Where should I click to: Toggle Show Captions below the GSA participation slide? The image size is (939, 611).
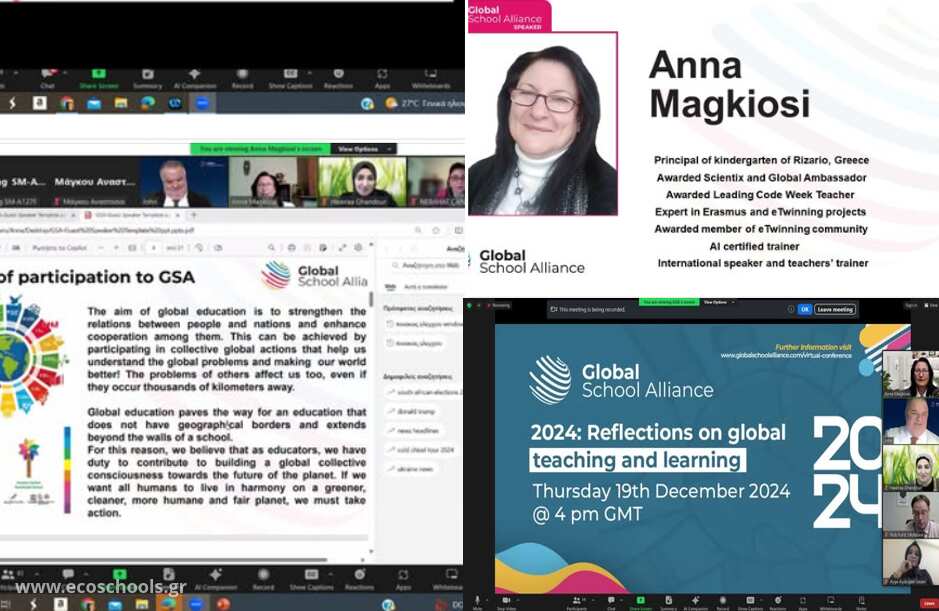tap(311, 579)
